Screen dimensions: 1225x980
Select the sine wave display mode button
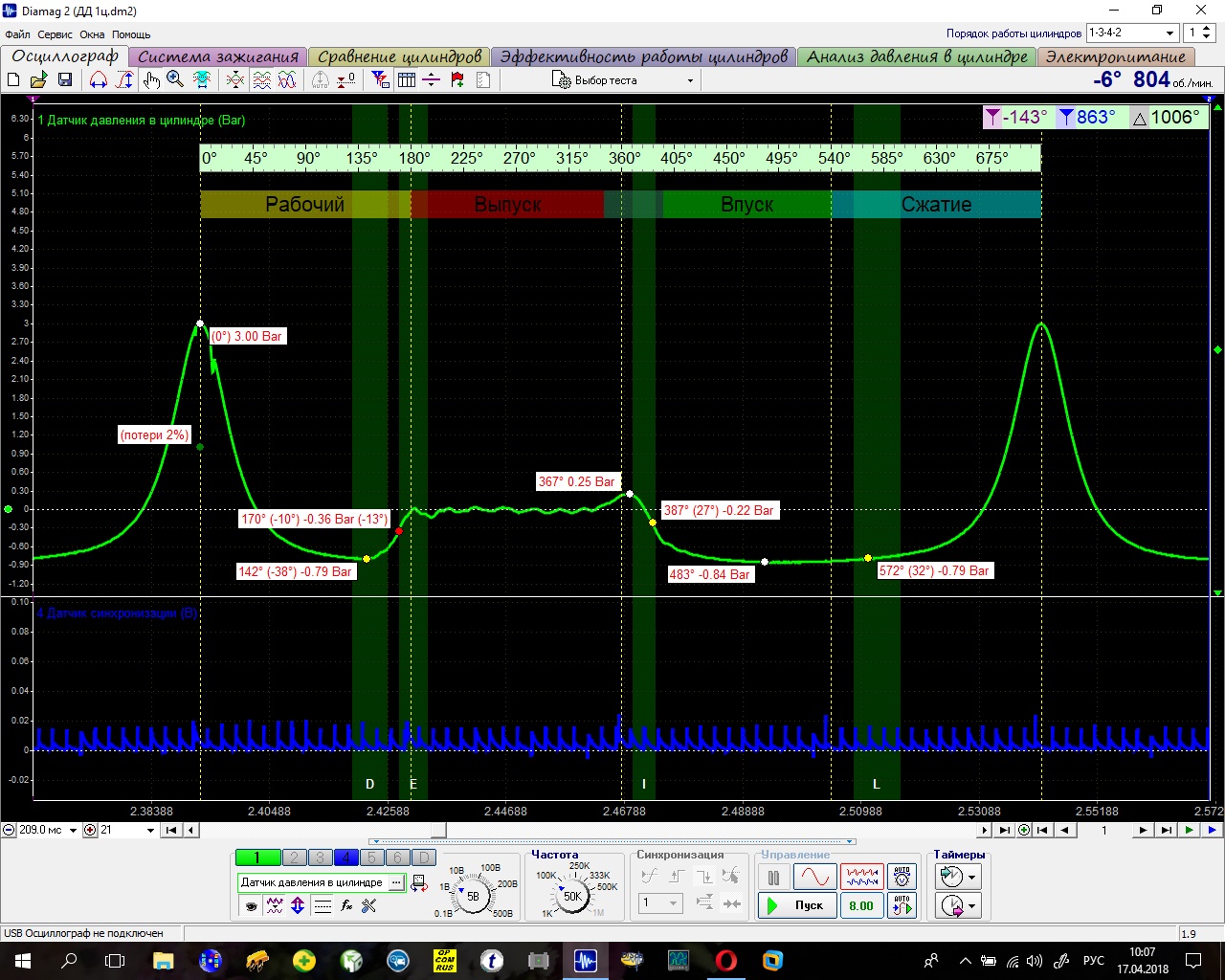[x=814, y=877]
